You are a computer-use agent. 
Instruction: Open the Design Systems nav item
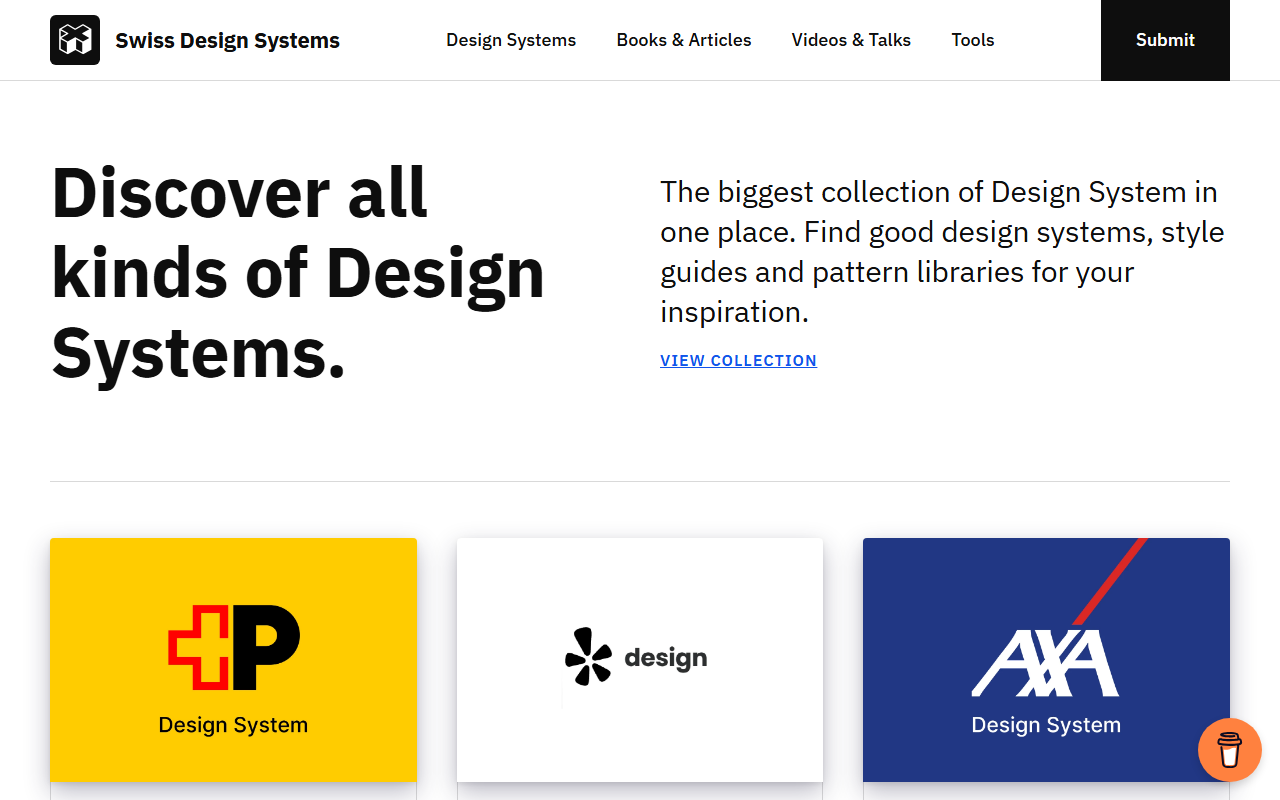click(511, 40)
